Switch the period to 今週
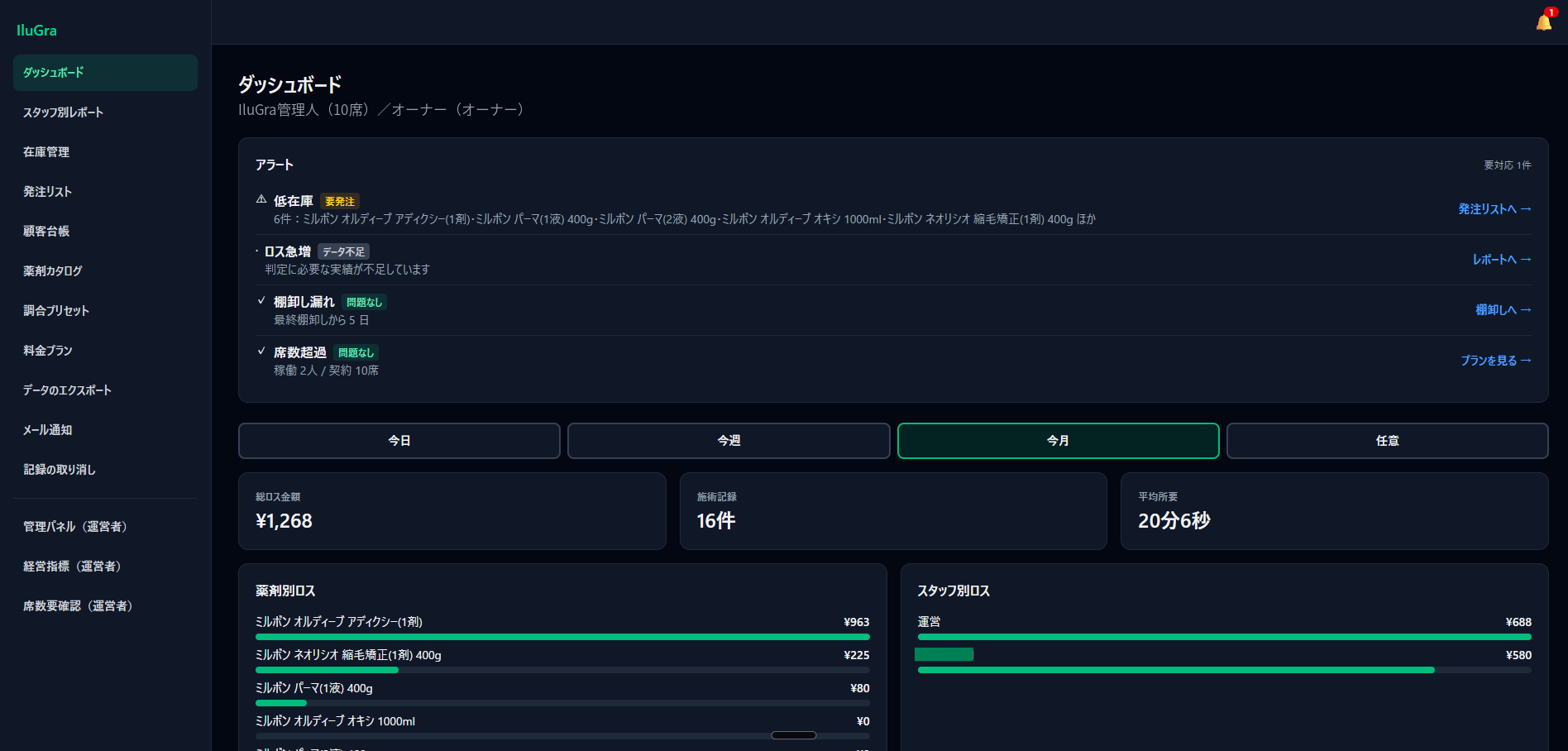Image resolution: width=1568 pixels, height=751 pixels. tap(729, 441)
